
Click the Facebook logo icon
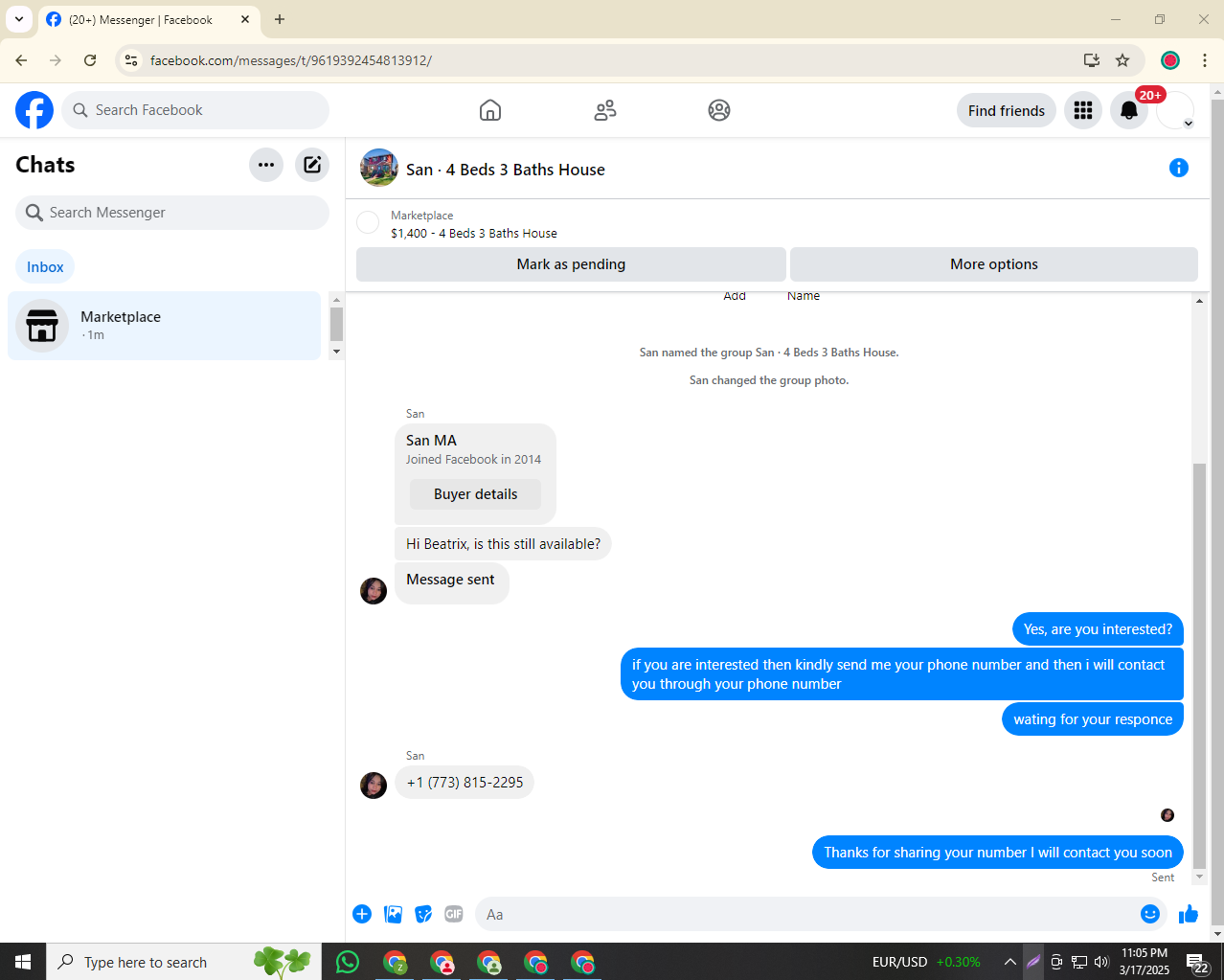[34, 110]
